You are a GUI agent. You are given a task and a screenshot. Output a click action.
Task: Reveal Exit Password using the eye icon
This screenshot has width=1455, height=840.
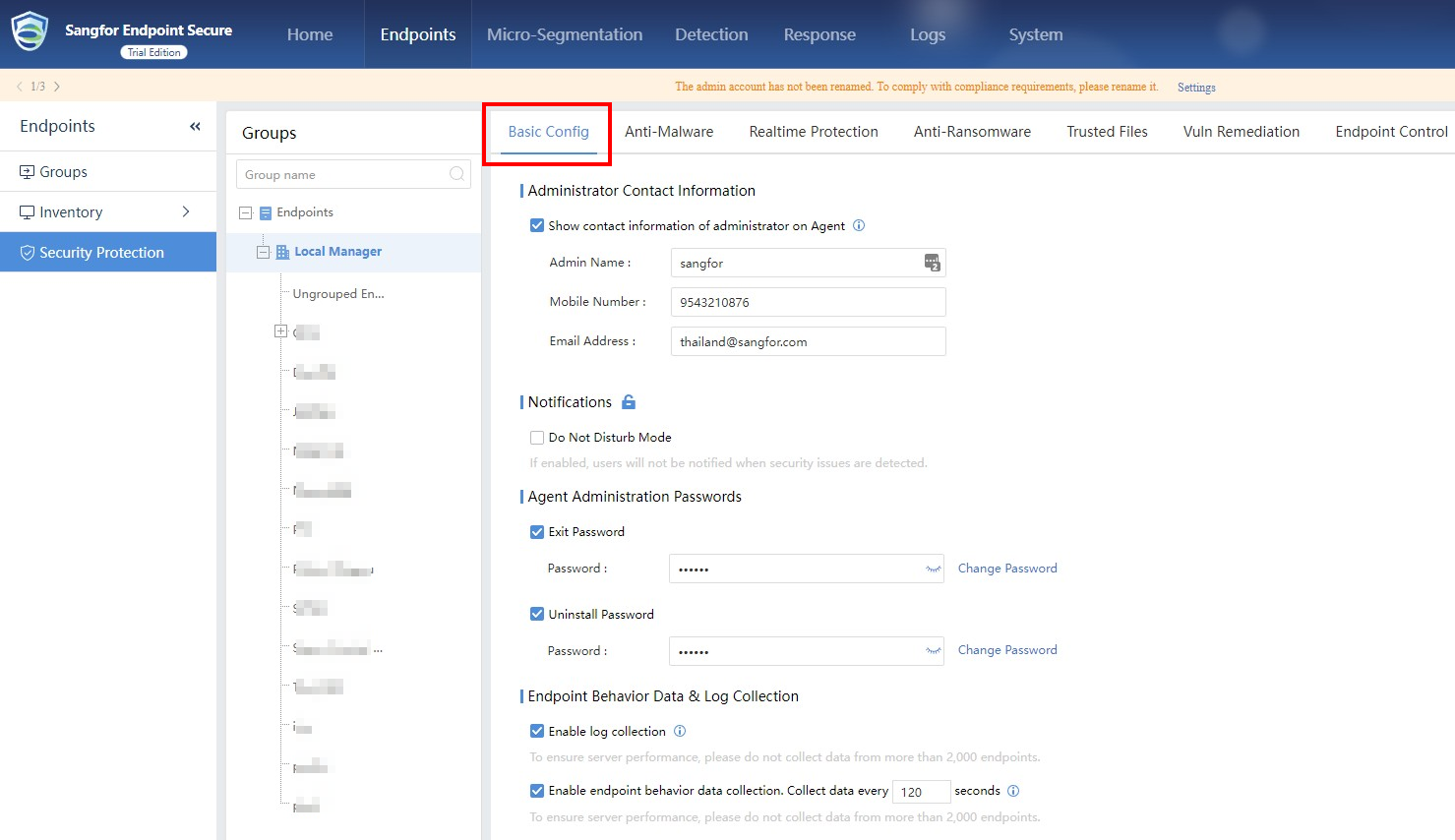coord(933,569)
